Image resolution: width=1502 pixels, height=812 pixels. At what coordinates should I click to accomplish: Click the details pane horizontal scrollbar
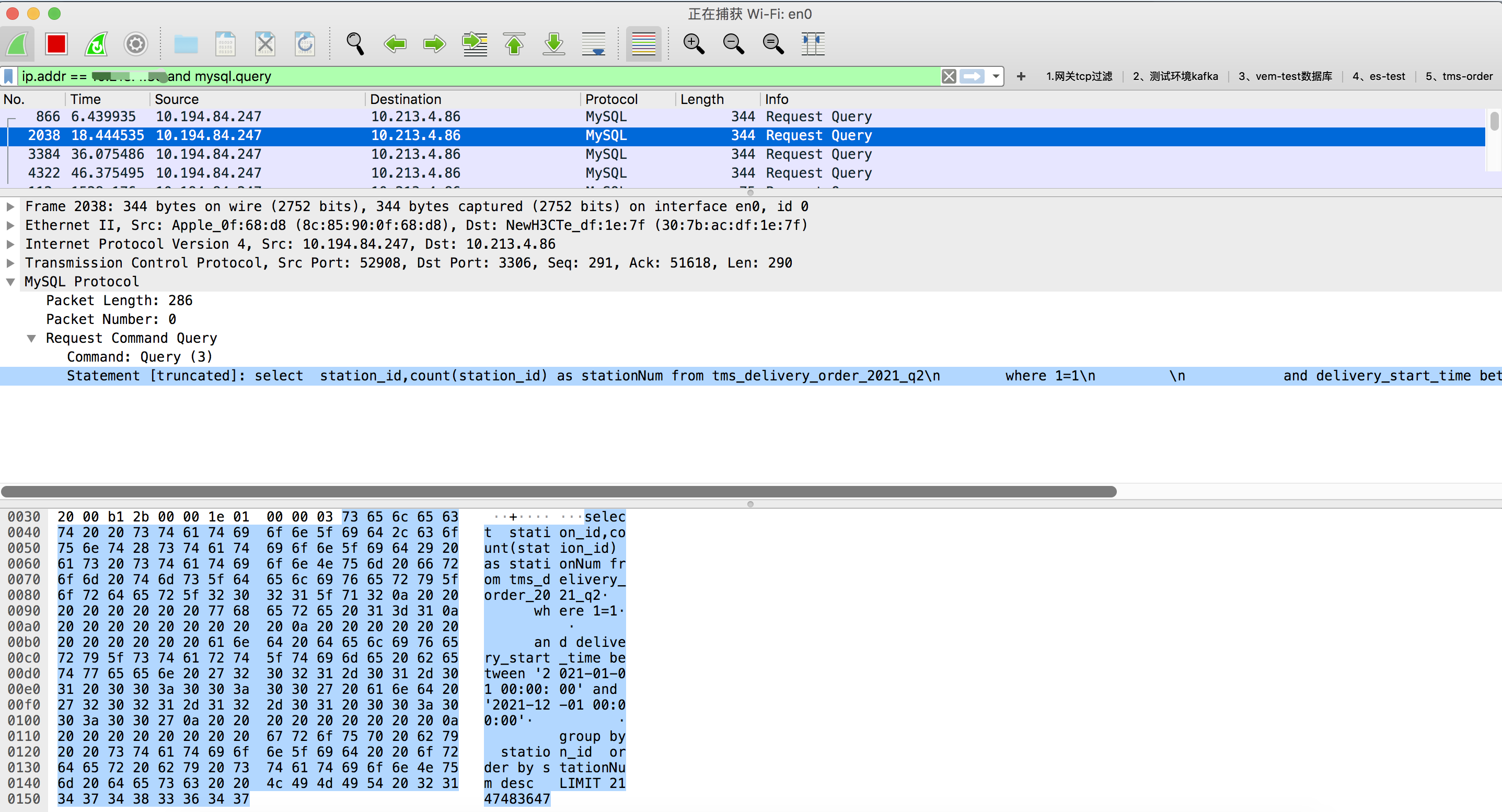[x=559, y=491]
